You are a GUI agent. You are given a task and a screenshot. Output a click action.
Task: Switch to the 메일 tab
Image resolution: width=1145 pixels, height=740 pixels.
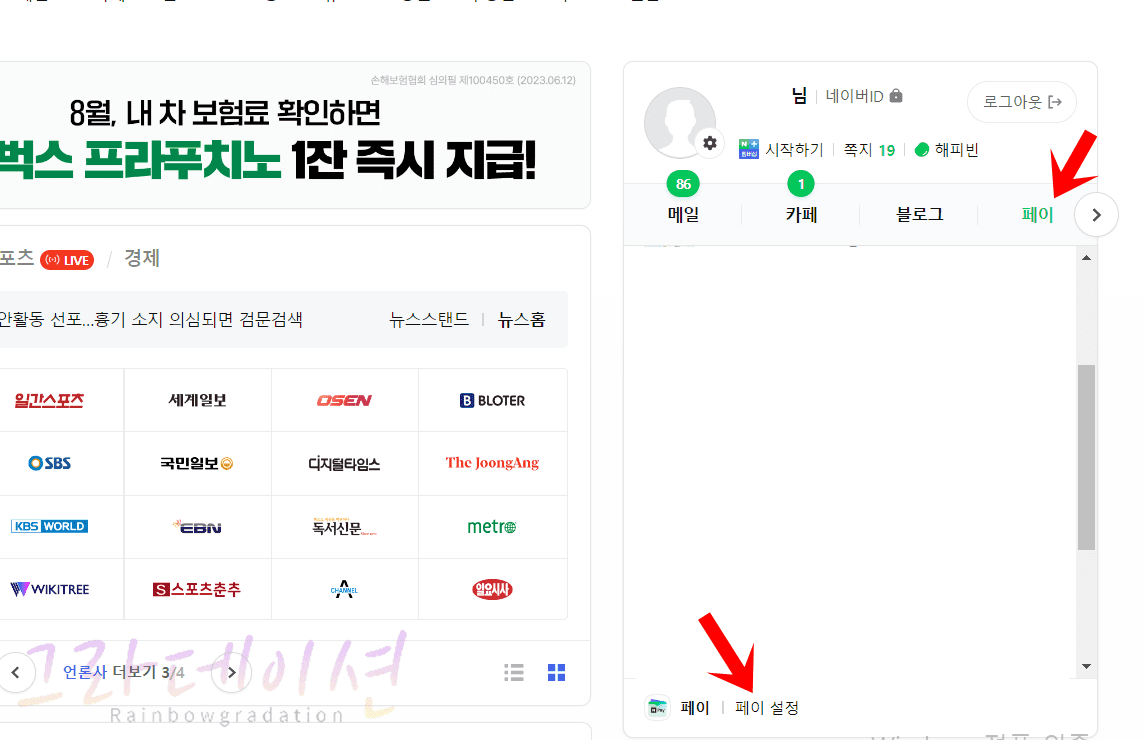[683, 214]
